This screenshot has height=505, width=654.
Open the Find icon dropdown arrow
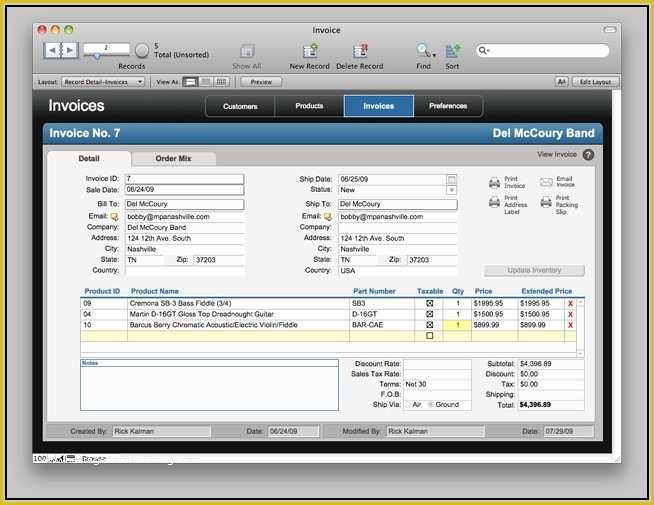(434, 55)
